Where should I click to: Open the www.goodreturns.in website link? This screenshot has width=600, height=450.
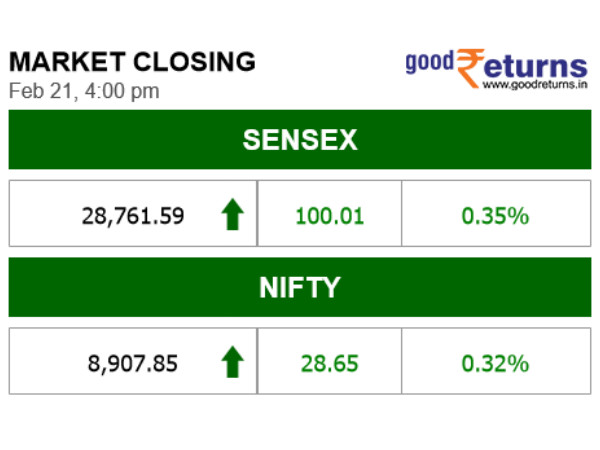(x=534, y=86)
